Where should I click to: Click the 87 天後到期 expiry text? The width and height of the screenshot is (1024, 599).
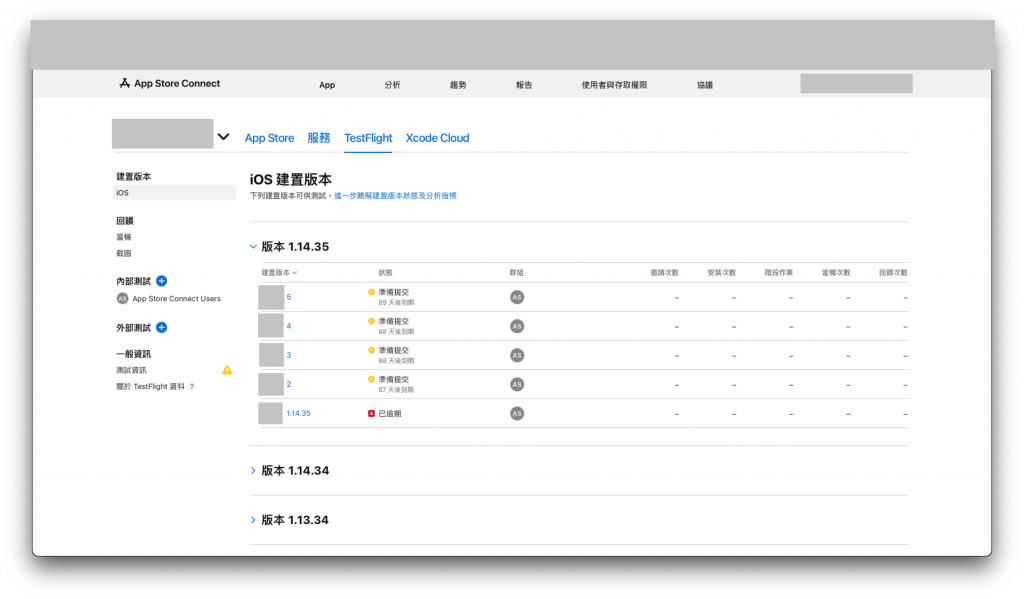tap(396, 390)
